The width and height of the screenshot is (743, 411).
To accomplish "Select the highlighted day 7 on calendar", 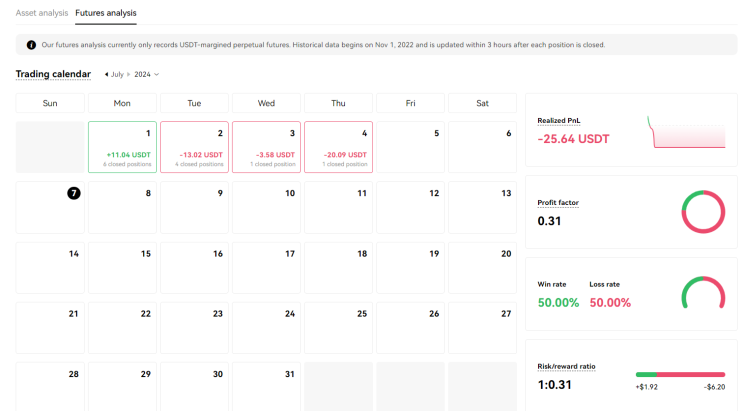I will pos(73,193).
